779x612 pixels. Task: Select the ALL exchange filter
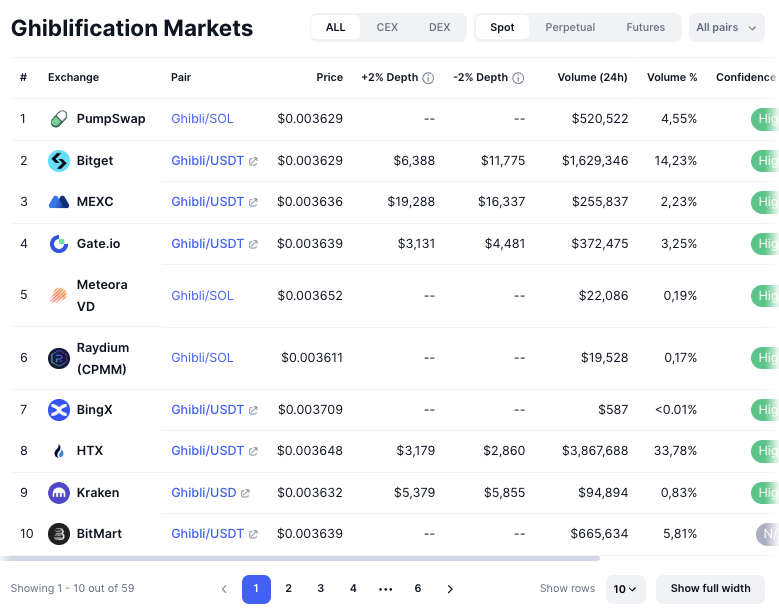(x=335, y=27)
